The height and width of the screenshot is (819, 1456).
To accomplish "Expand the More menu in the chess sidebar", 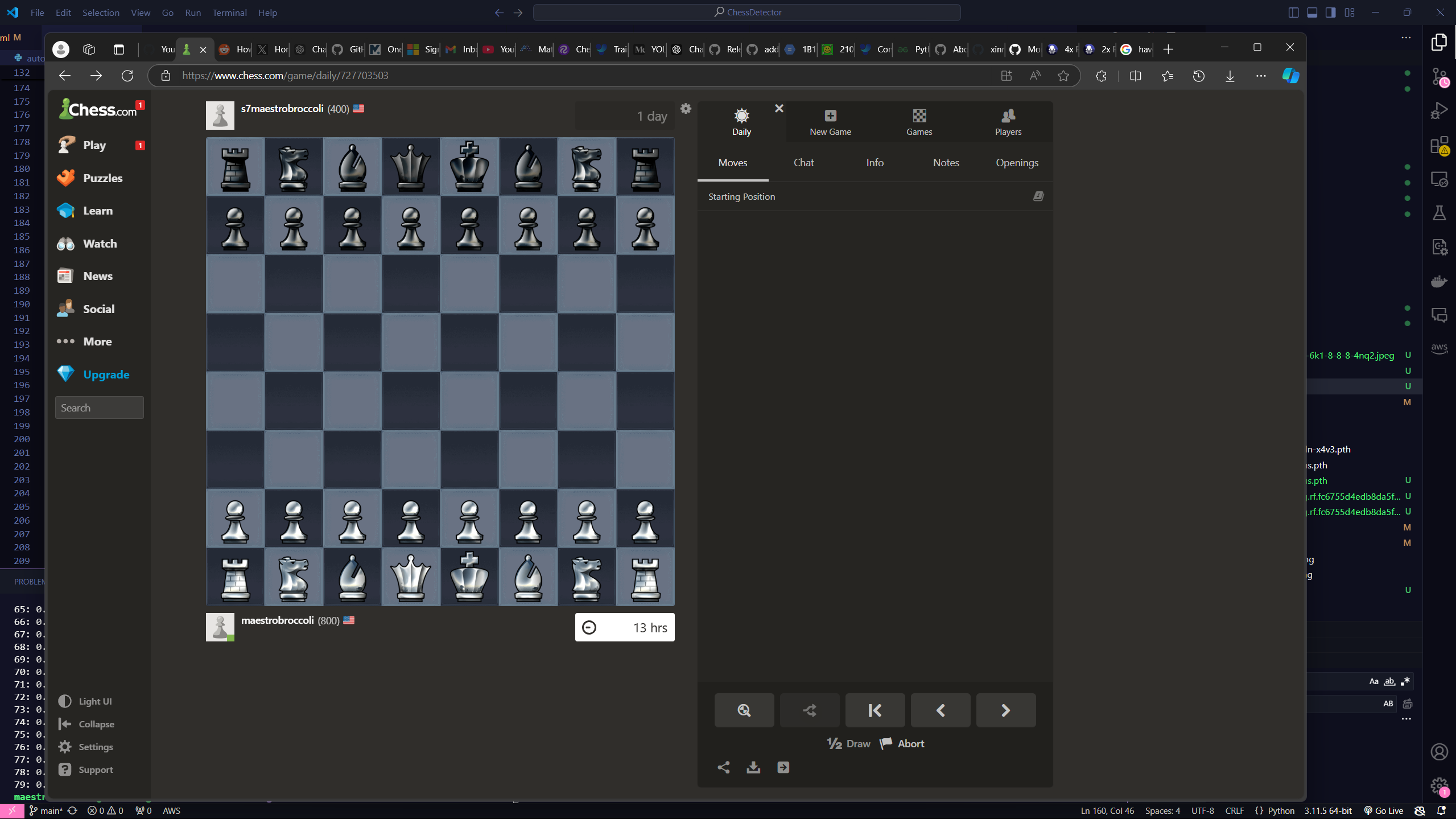I will (x=91, y=341).
